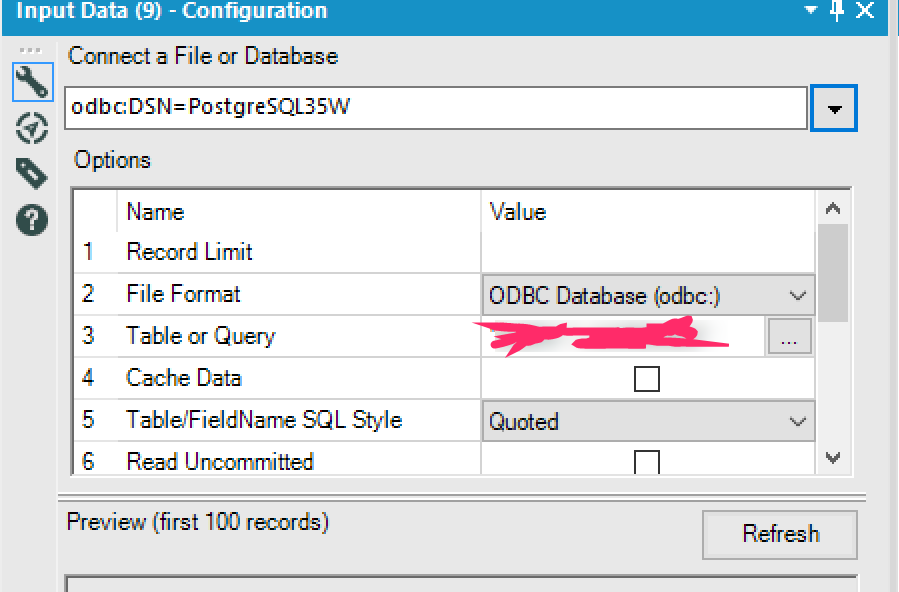Select the wrench Configuration icon
The height and width of the screenshot is (592, 899).
click(32, 82)
